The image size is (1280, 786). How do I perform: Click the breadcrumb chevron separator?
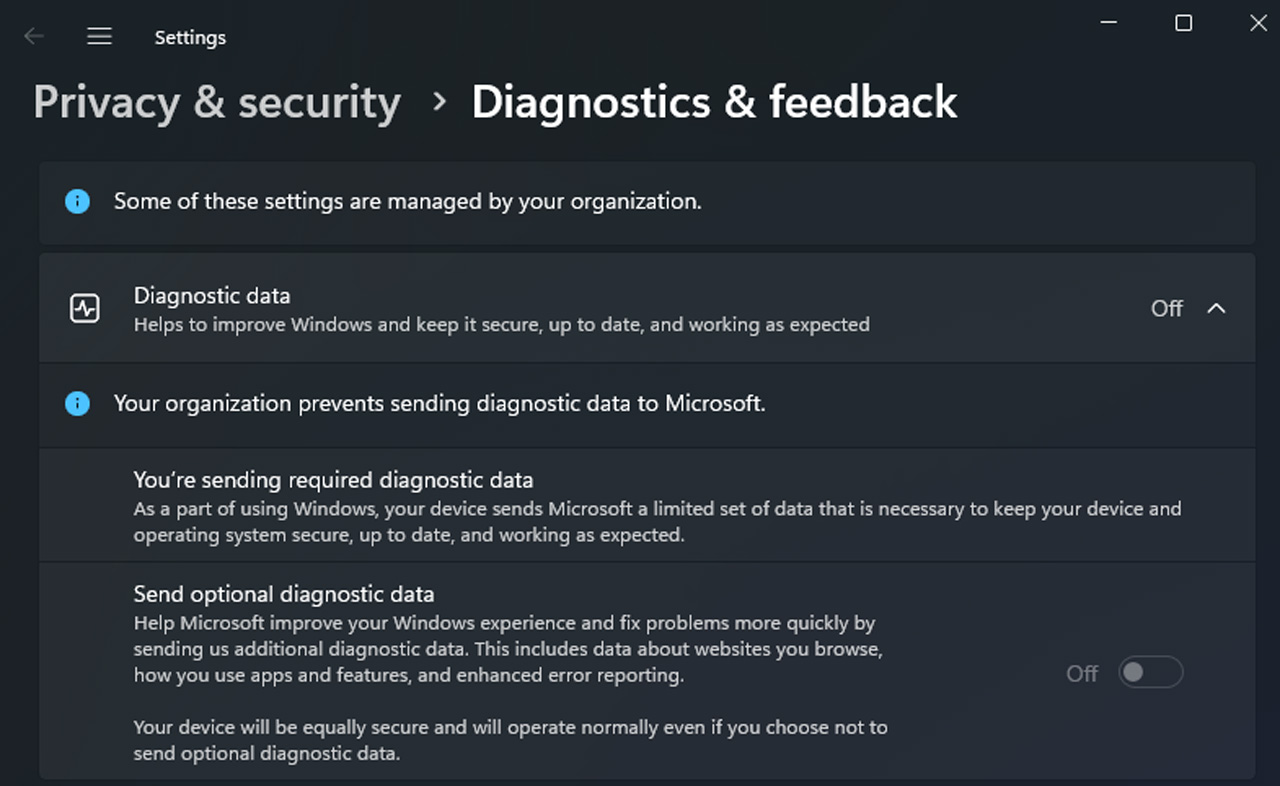(x=438, y=102)
